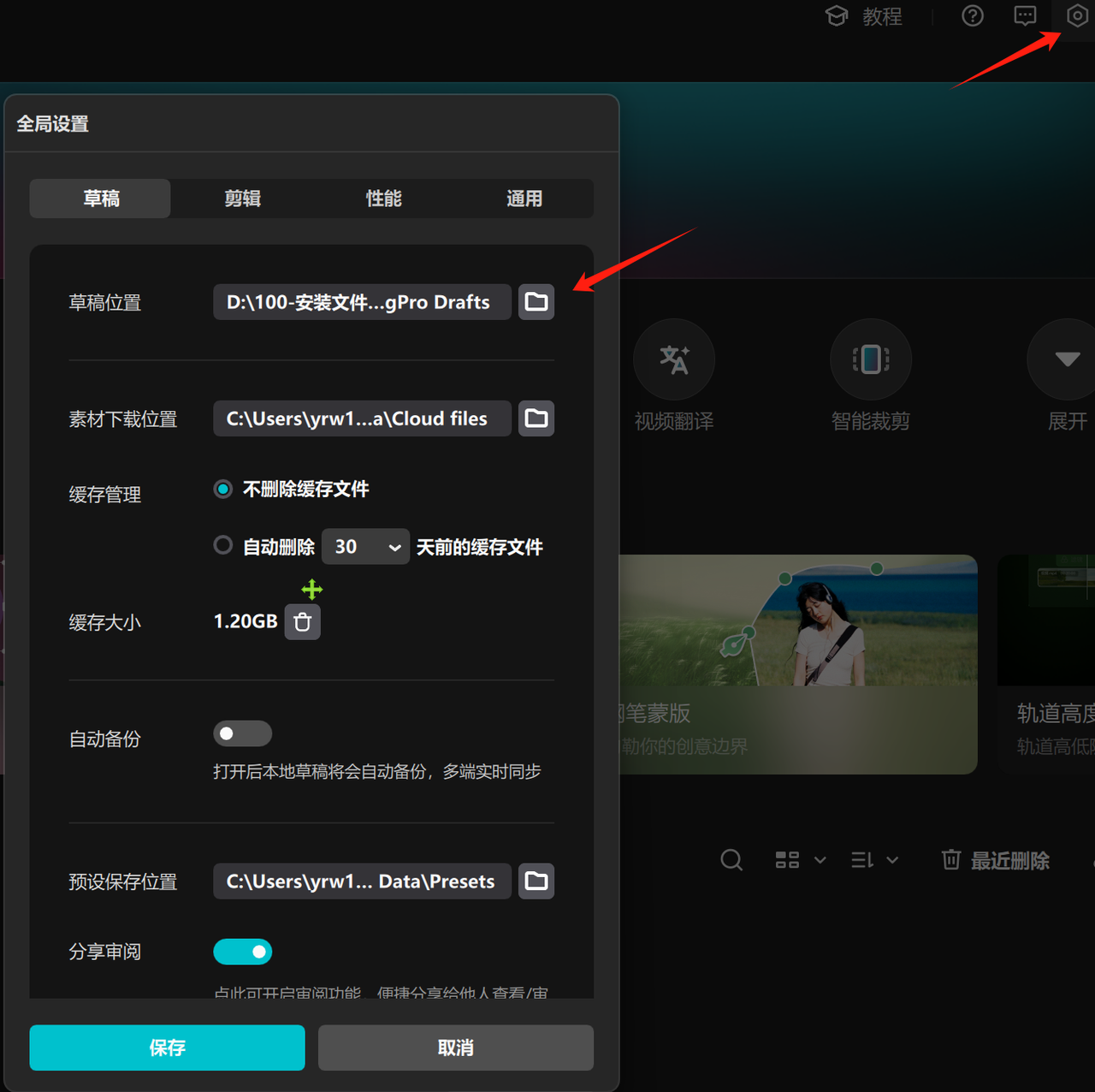Click the 教程 (tutorial) icon
The image size is (1095, 1092).
coord(864,16)
